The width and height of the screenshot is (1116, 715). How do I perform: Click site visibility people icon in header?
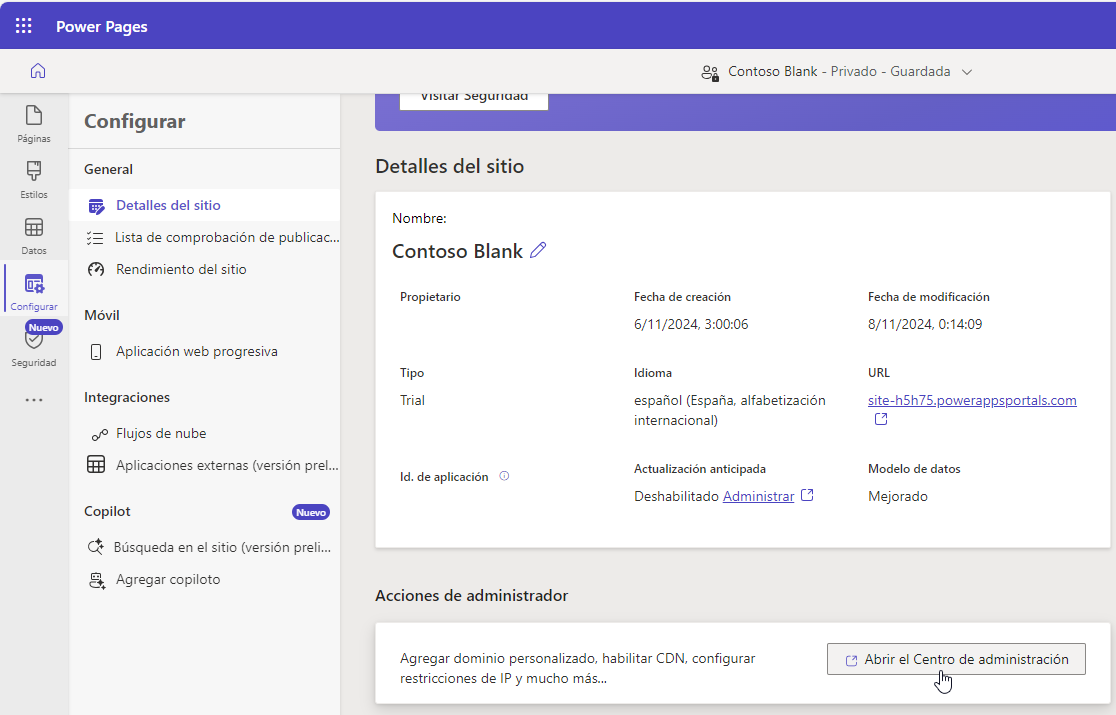[x=710, y=72]
